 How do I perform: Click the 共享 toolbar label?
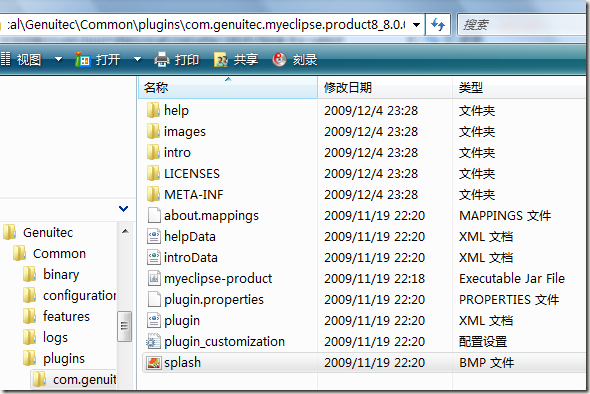[246, 60]
